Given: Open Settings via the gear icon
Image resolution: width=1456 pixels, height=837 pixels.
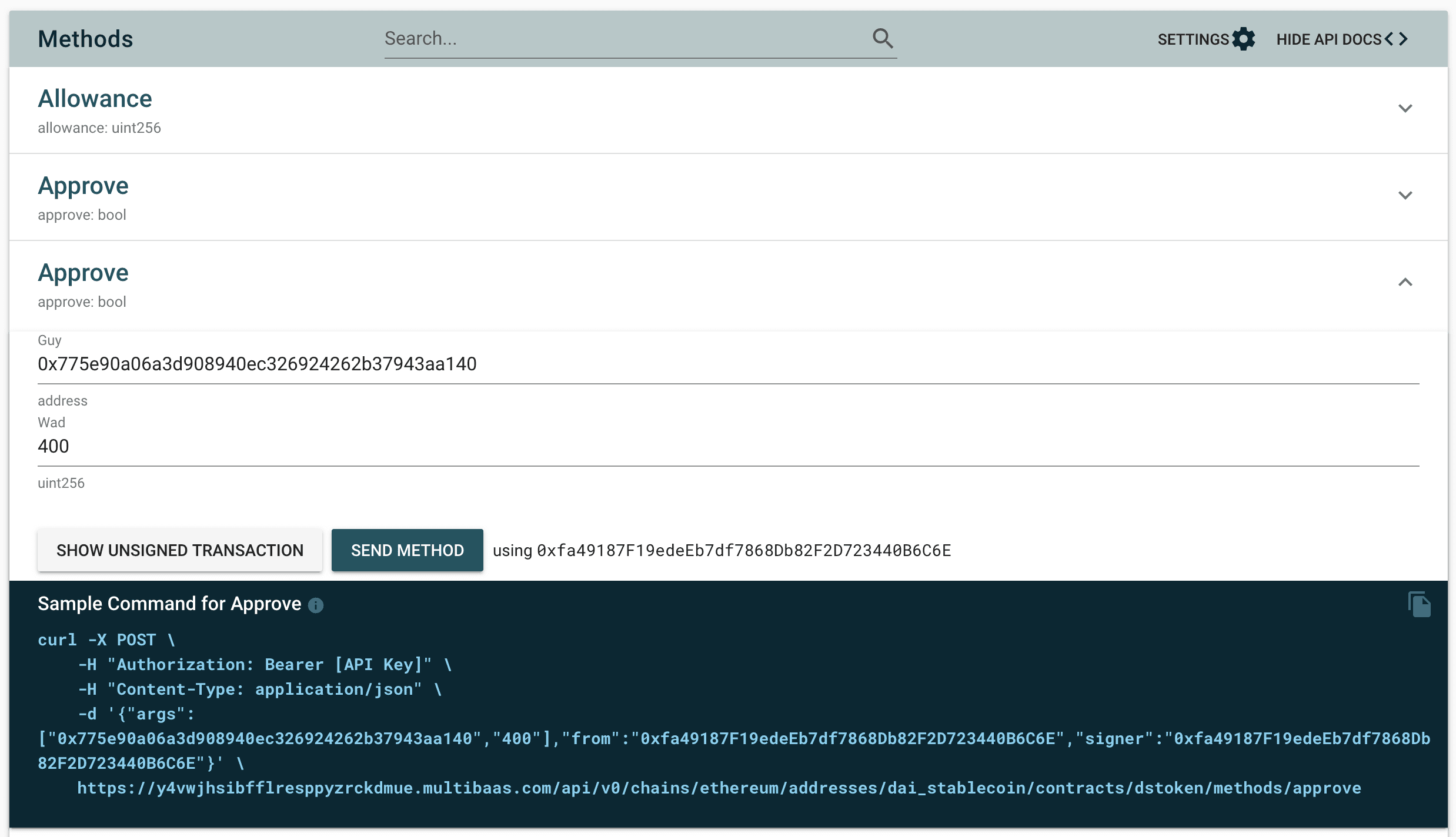Looking at the screenshot, I should point(1245,39).
